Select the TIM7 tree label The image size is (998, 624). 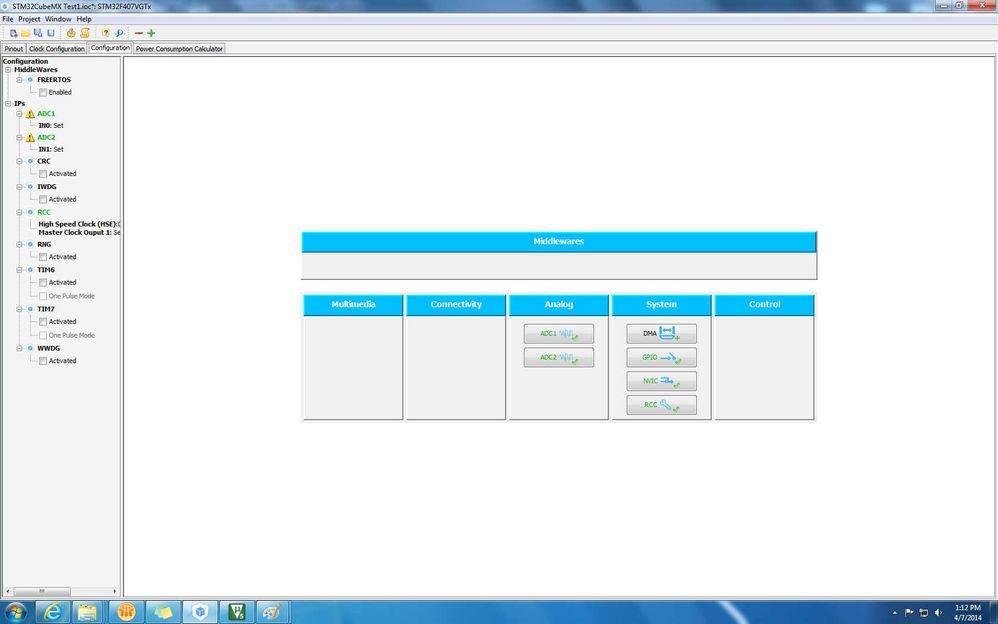(46, 309)
